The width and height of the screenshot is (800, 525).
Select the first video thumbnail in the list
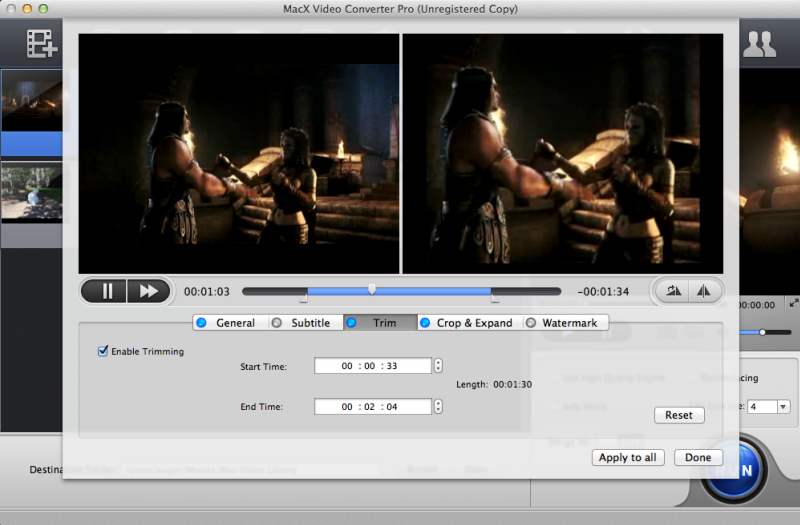pos(32,101)
